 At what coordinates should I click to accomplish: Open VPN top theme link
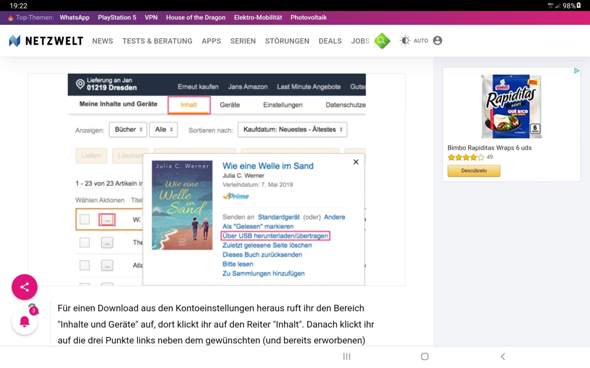click(x=151, y=17)
